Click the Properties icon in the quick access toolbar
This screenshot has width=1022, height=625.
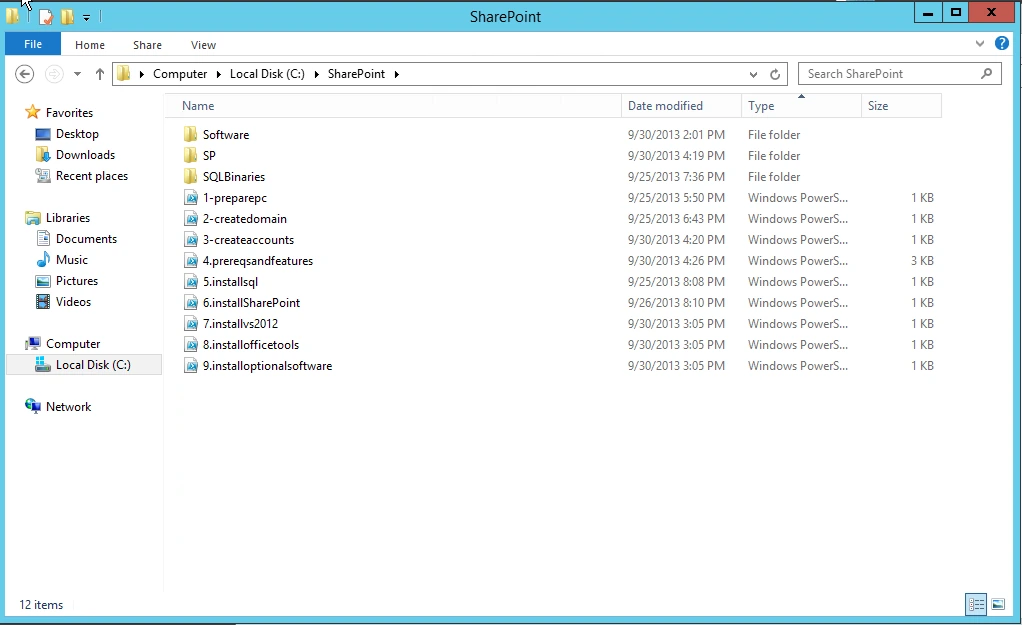pyautogui.click(x=46, y=17)
